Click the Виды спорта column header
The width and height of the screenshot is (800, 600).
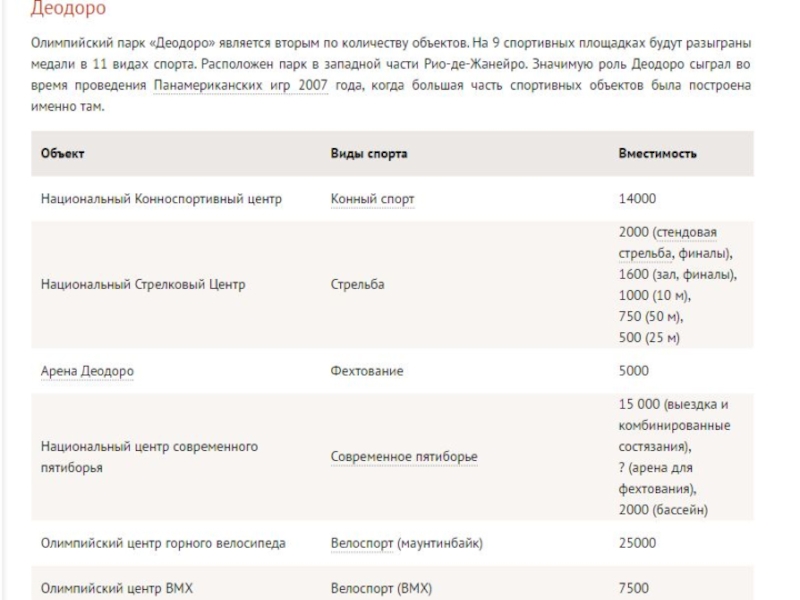369,154
